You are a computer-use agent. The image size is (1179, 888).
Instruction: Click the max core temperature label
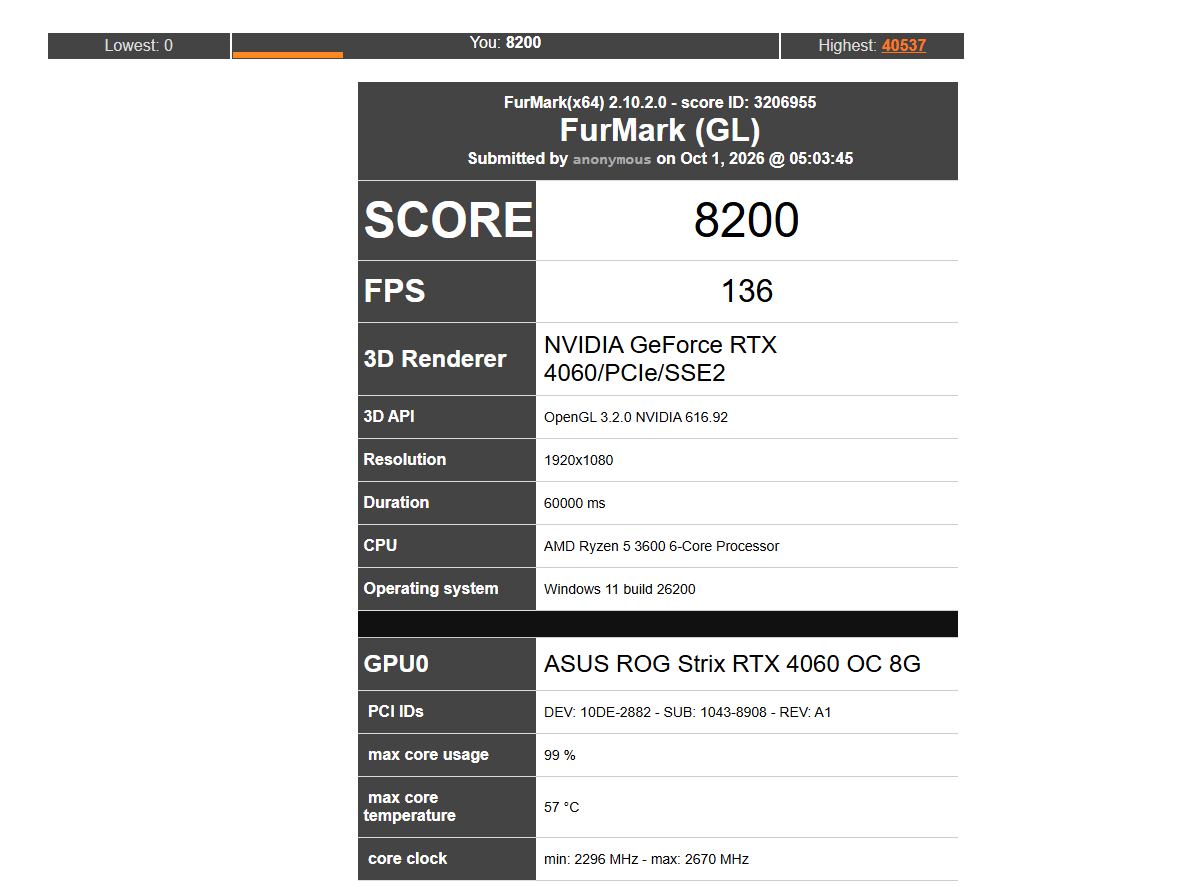tap(410, 807)
